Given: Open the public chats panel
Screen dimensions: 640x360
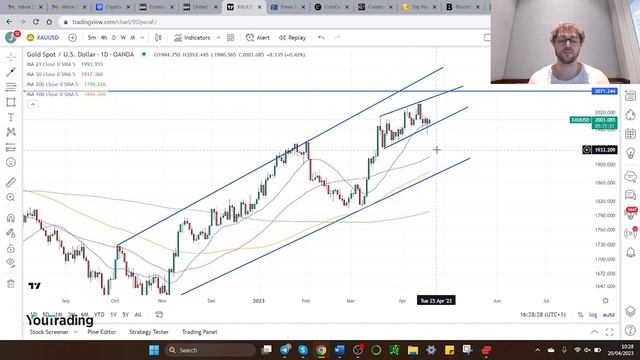Looking at the screenshot, I should 631,176.
